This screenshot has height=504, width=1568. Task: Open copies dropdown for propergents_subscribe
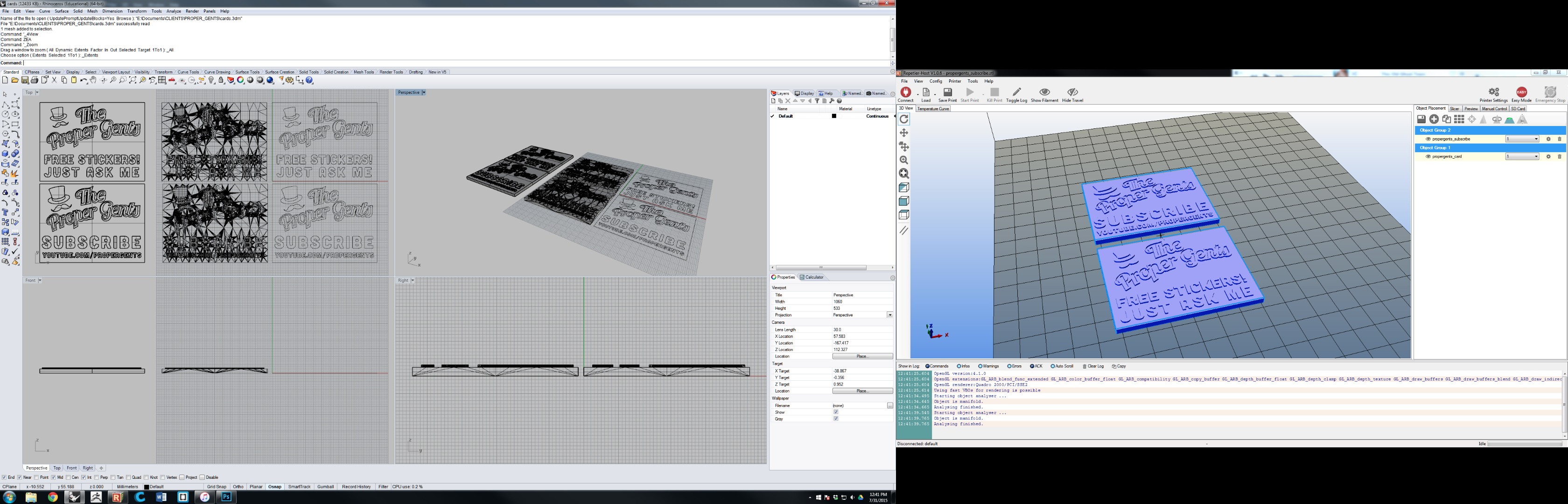(1536, 139)
